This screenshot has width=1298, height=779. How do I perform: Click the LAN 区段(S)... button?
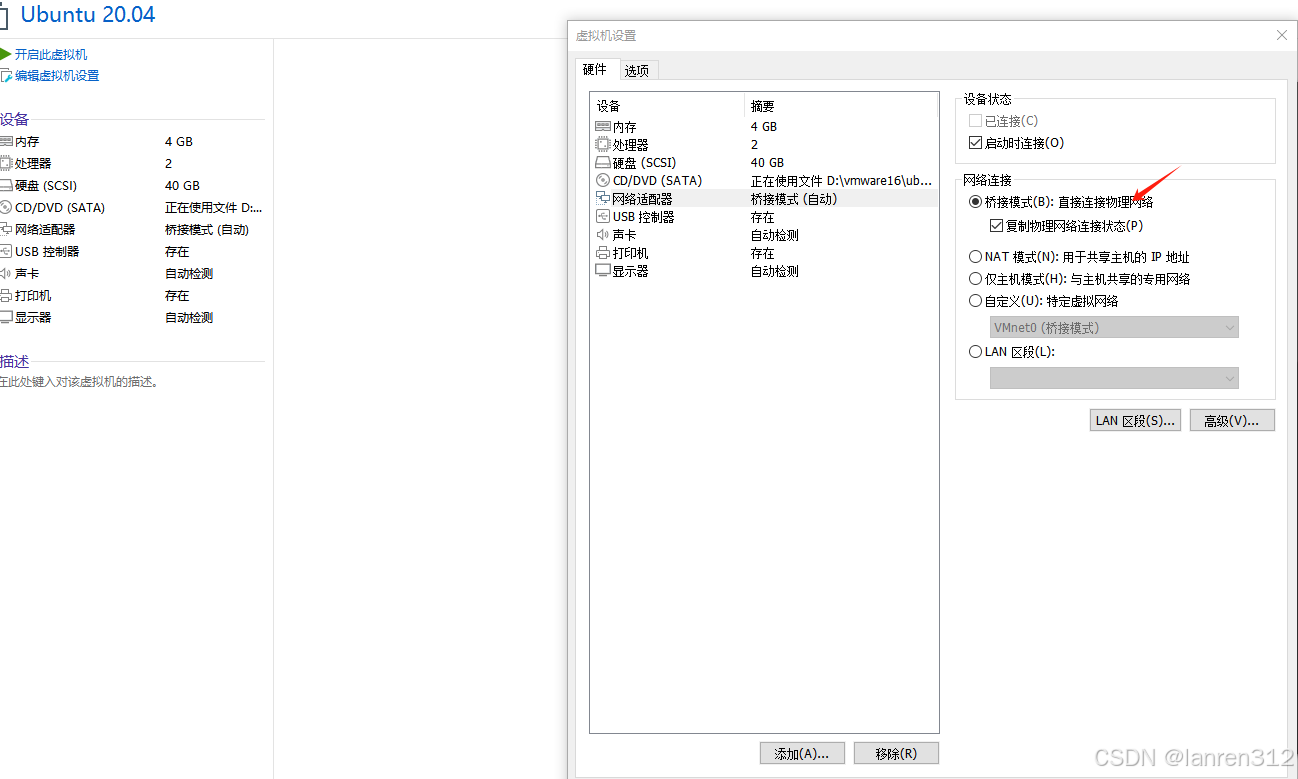click(1135, 421)
